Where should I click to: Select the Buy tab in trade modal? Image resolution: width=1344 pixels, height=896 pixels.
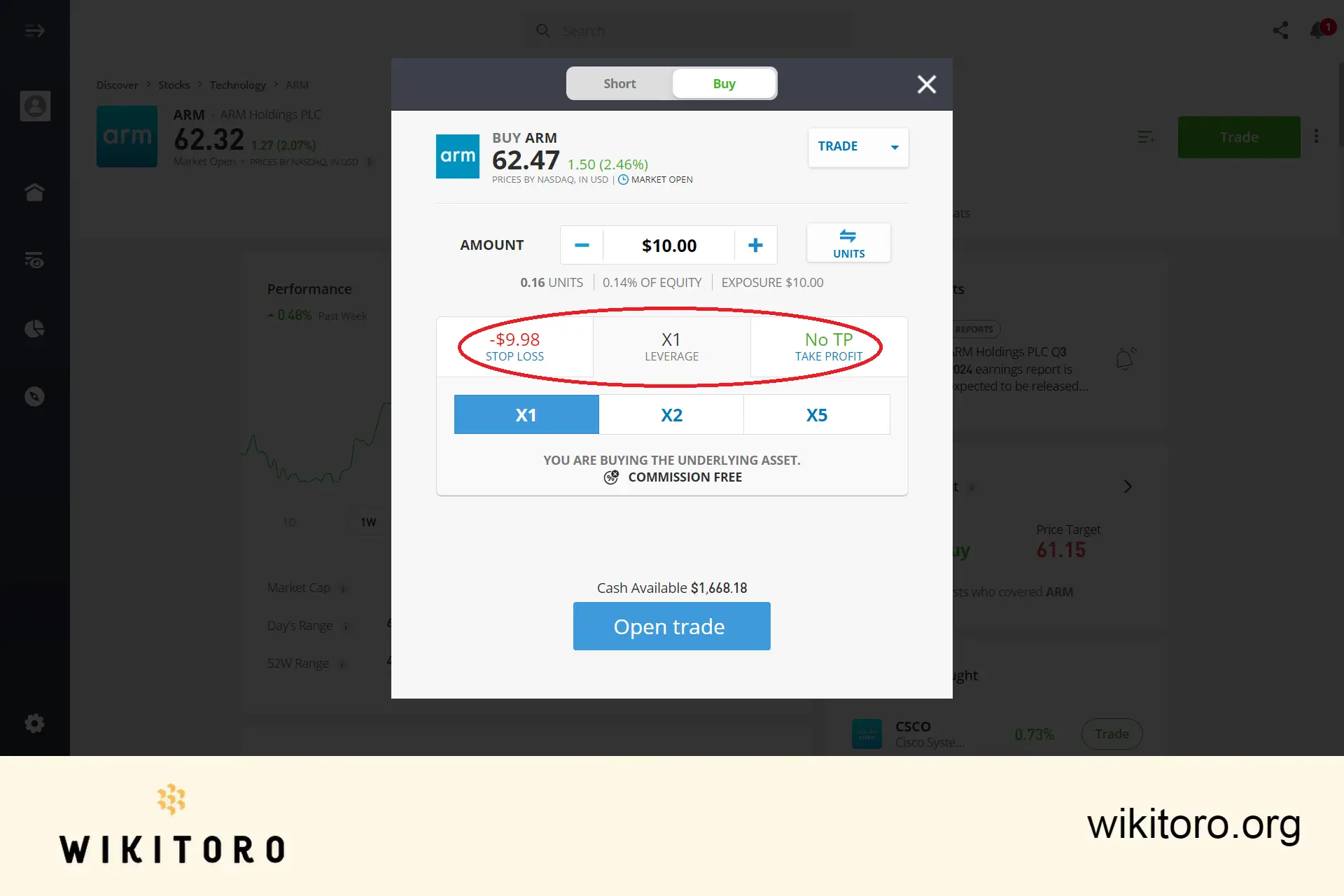pos(723,83)
